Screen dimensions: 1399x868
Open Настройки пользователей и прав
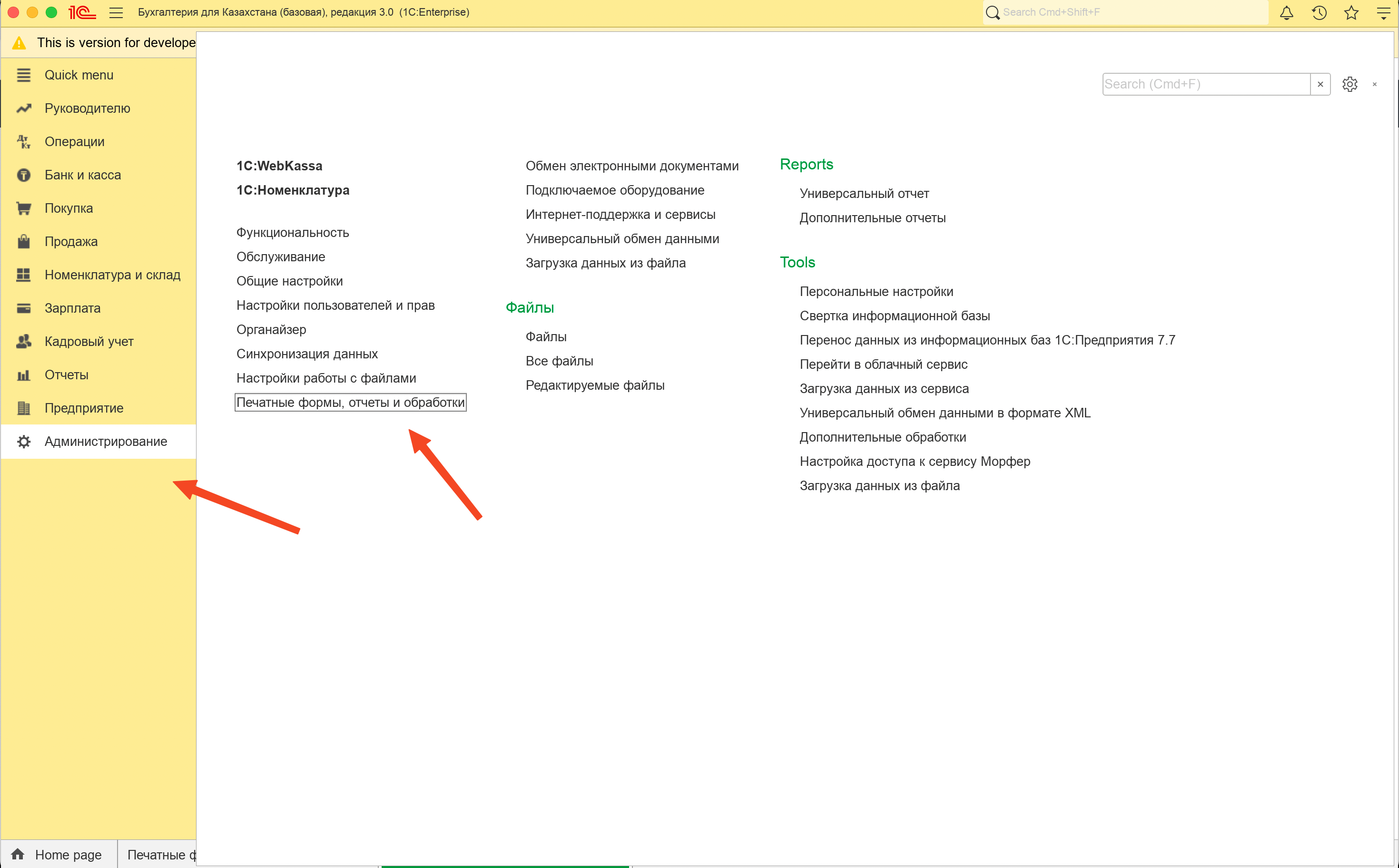point(335,306)
